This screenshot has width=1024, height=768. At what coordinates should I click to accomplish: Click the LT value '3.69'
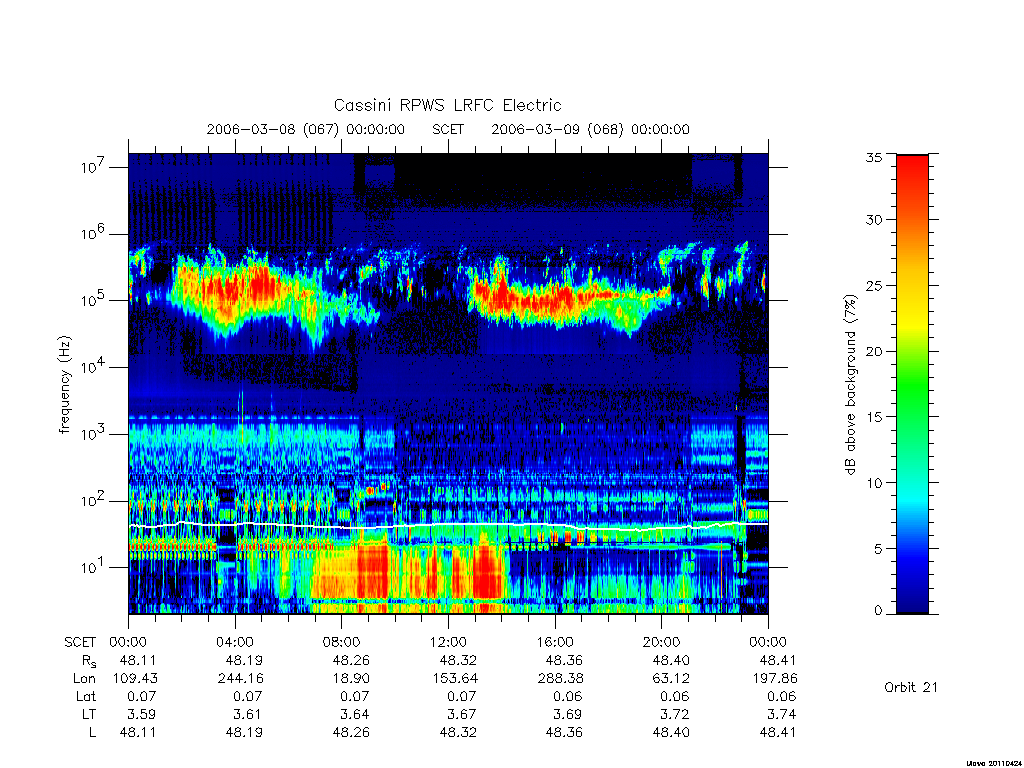[x=568, y=714]
